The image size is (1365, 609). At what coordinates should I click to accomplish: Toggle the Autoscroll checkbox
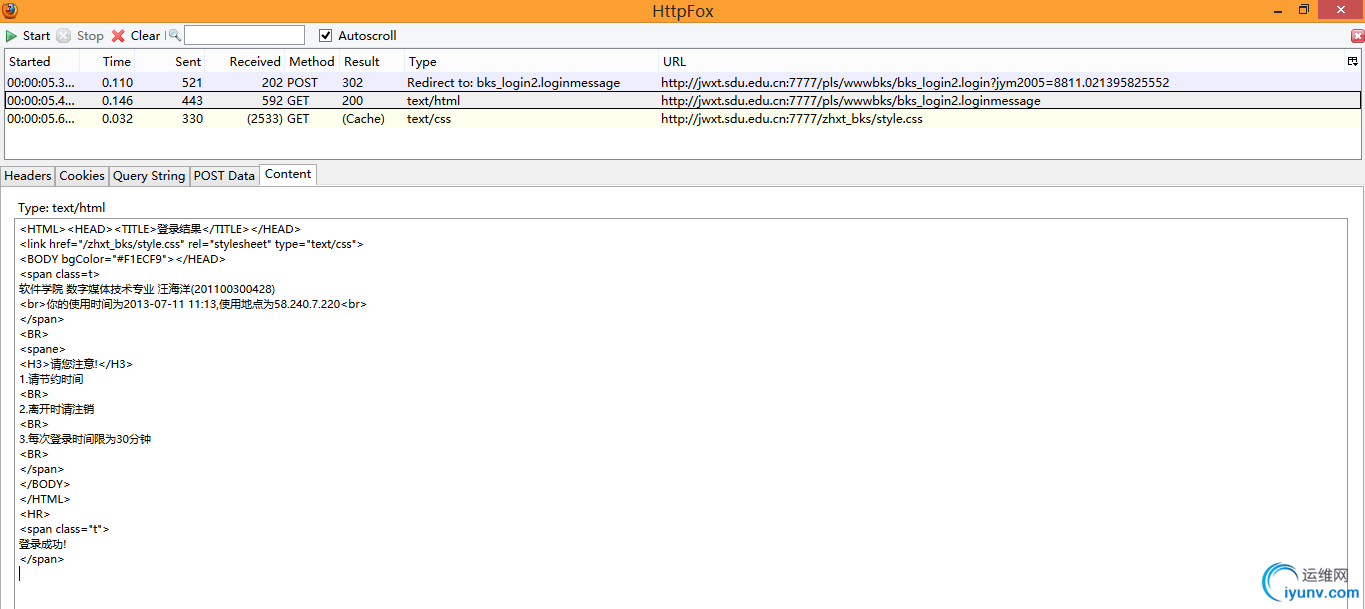point(325,35)
